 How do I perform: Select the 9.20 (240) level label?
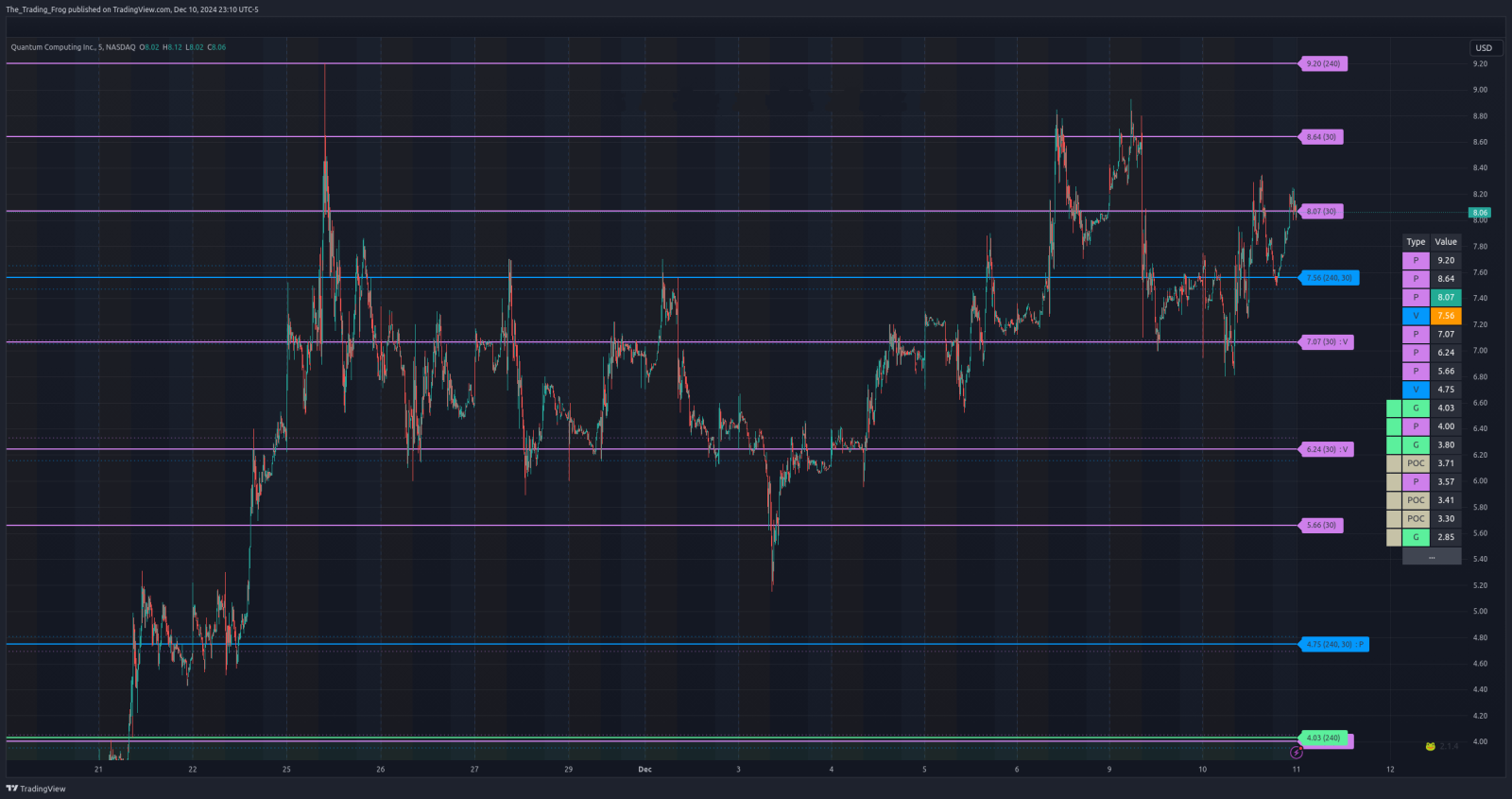pyautogui.click(x=1323, y=64)
